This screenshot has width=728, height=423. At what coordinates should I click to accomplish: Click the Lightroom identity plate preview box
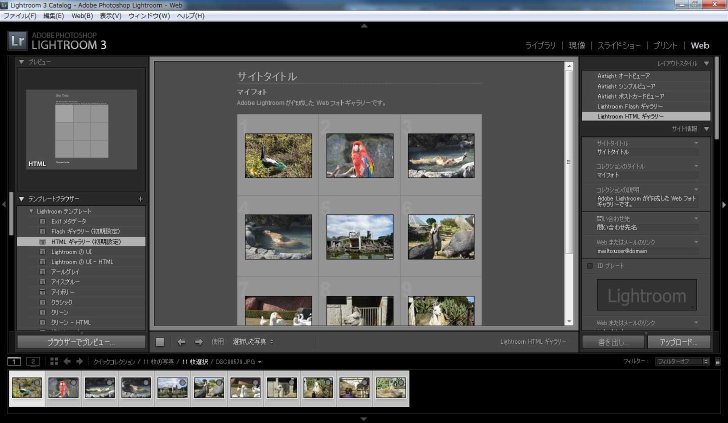pos(647,295)
